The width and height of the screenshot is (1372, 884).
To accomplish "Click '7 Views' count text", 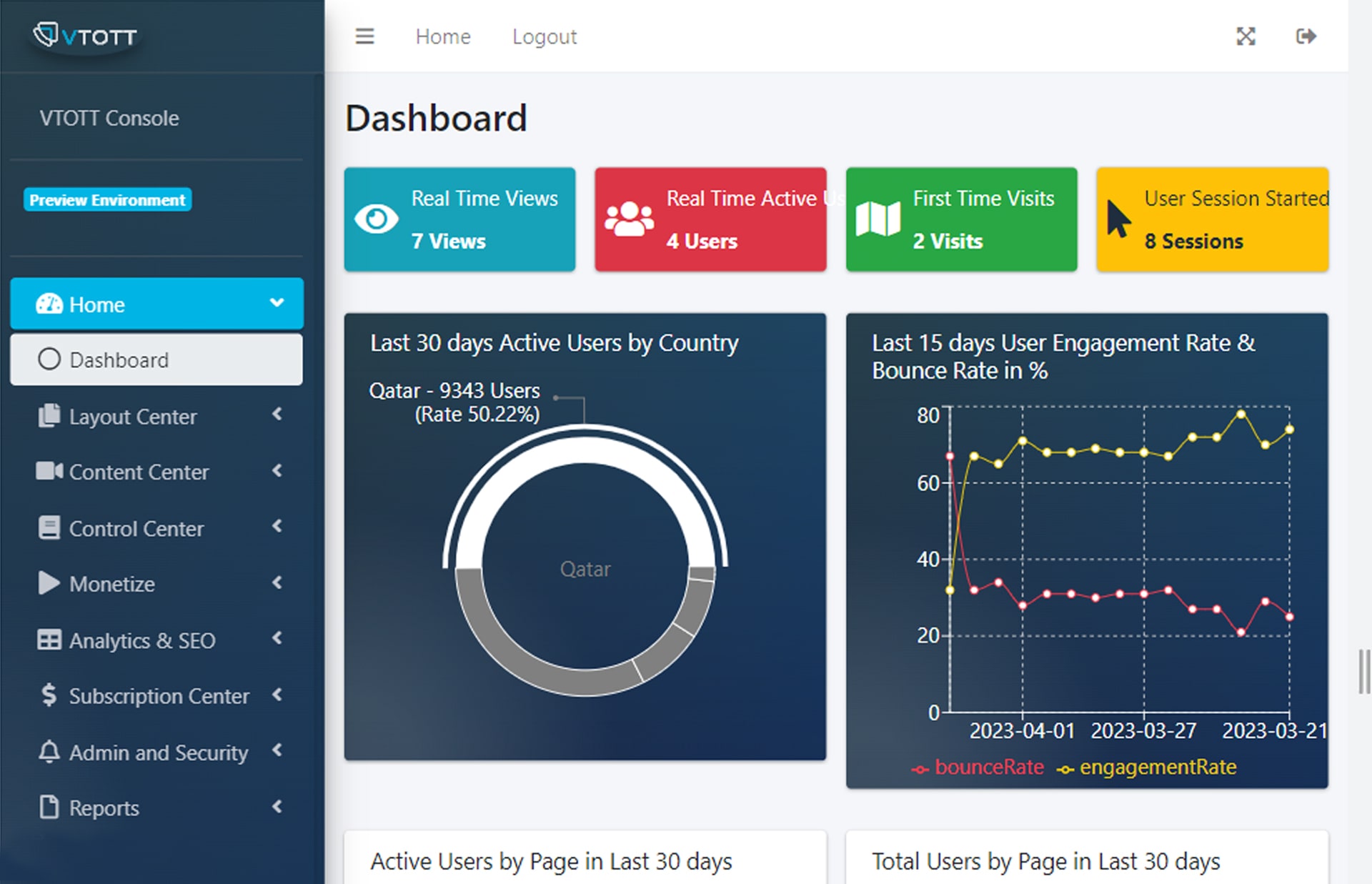I will point(448,242).
